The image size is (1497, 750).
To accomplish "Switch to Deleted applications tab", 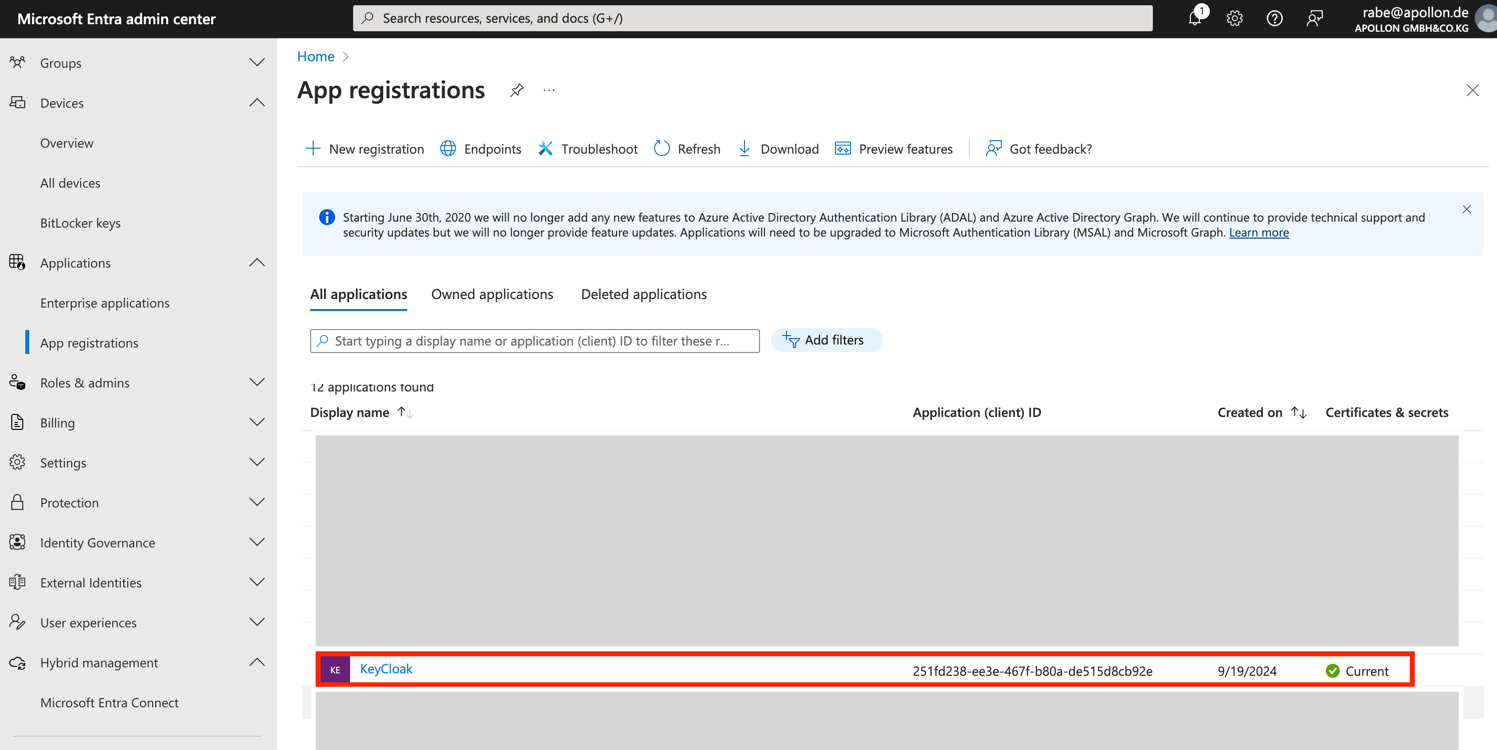I will point(644,294).
